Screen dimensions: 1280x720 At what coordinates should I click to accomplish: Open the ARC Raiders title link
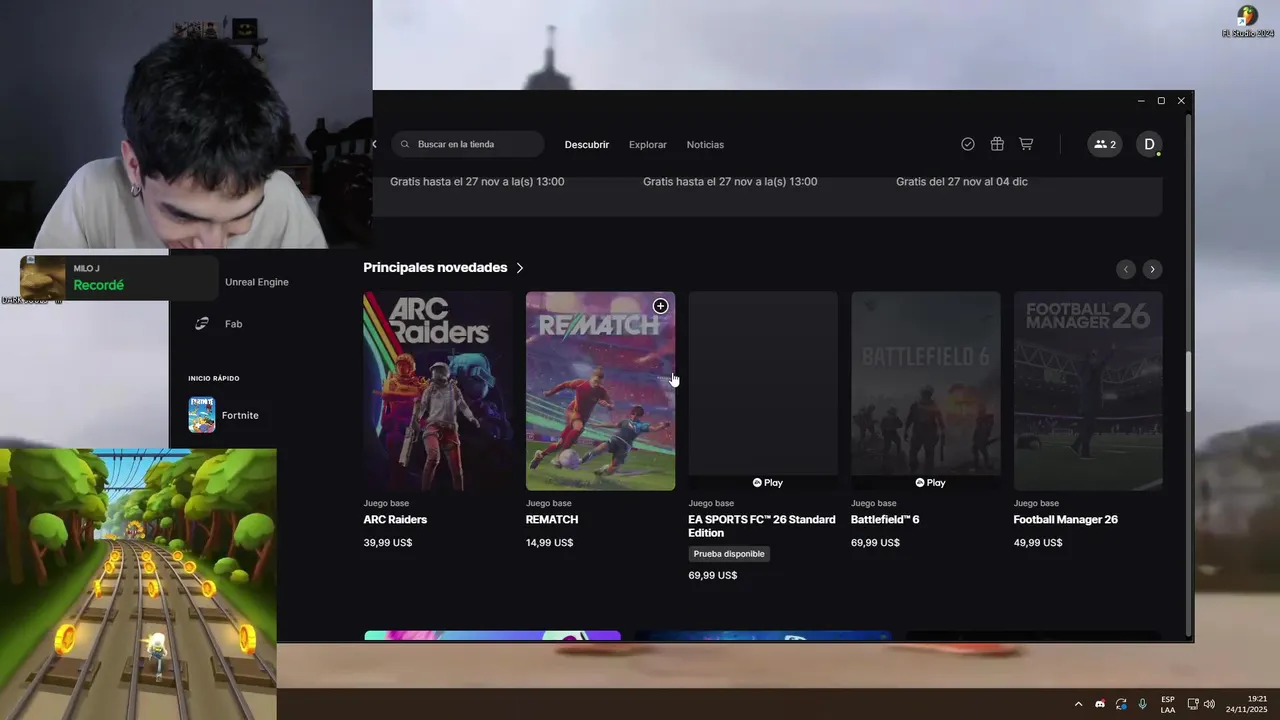[x=395, y=520]
